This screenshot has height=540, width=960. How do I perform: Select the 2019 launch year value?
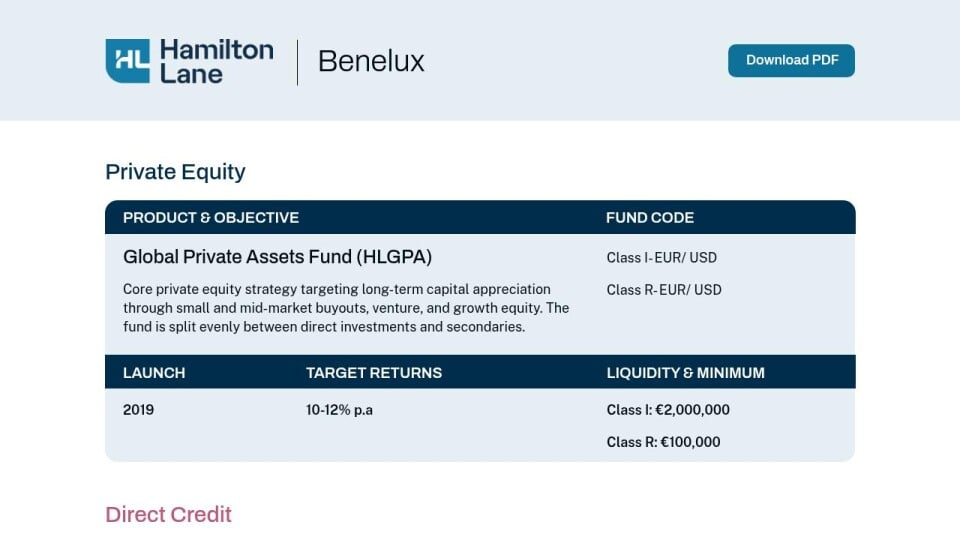point(138,410)
